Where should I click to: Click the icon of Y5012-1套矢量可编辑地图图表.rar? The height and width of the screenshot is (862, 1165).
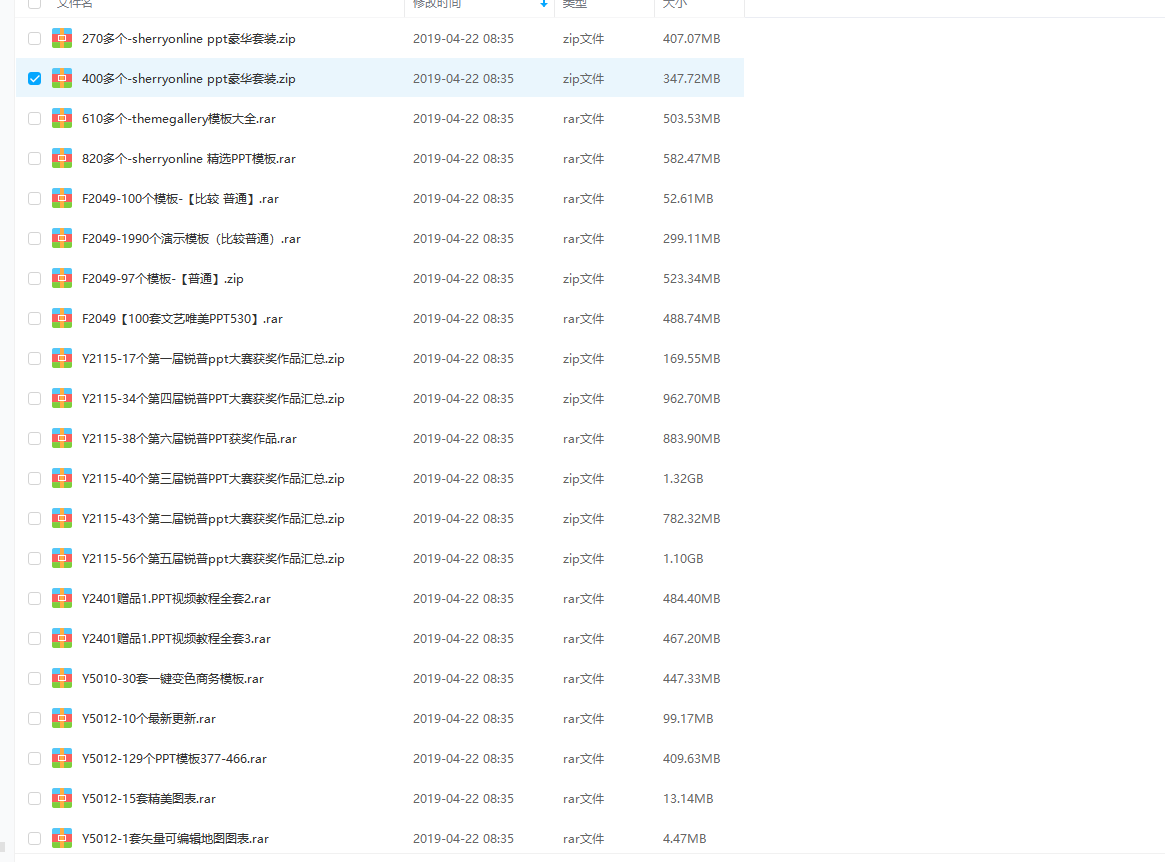tap(62, 838)
